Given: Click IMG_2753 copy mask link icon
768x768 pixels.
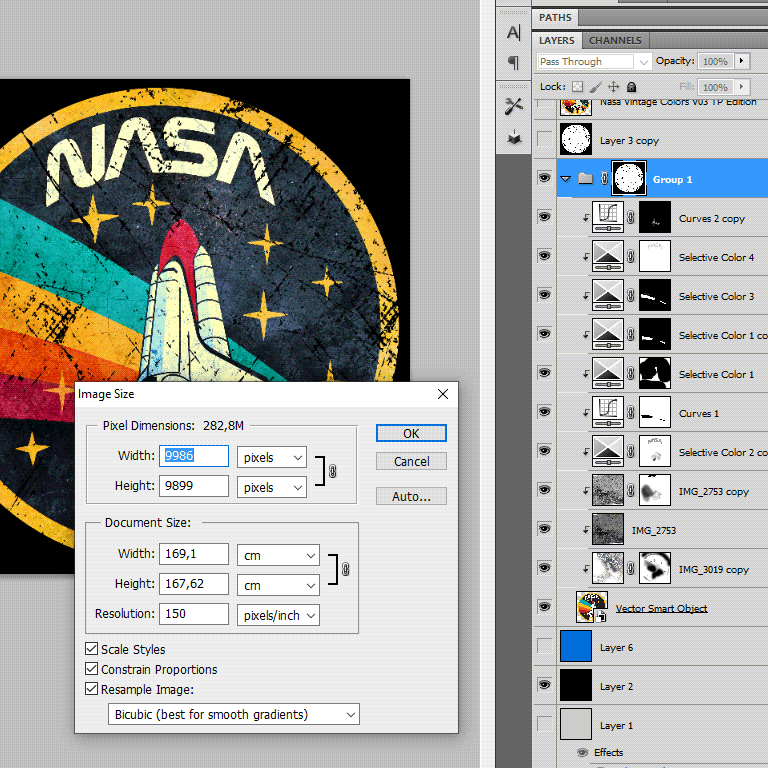Looking at the screenshot, I should pos(631,490).
